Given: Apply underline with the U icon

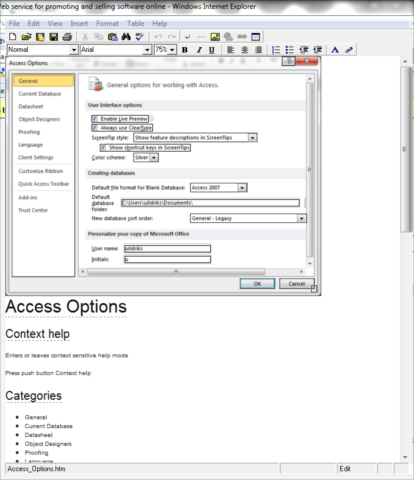Looking at the screenshot, I should pos(212,50).
